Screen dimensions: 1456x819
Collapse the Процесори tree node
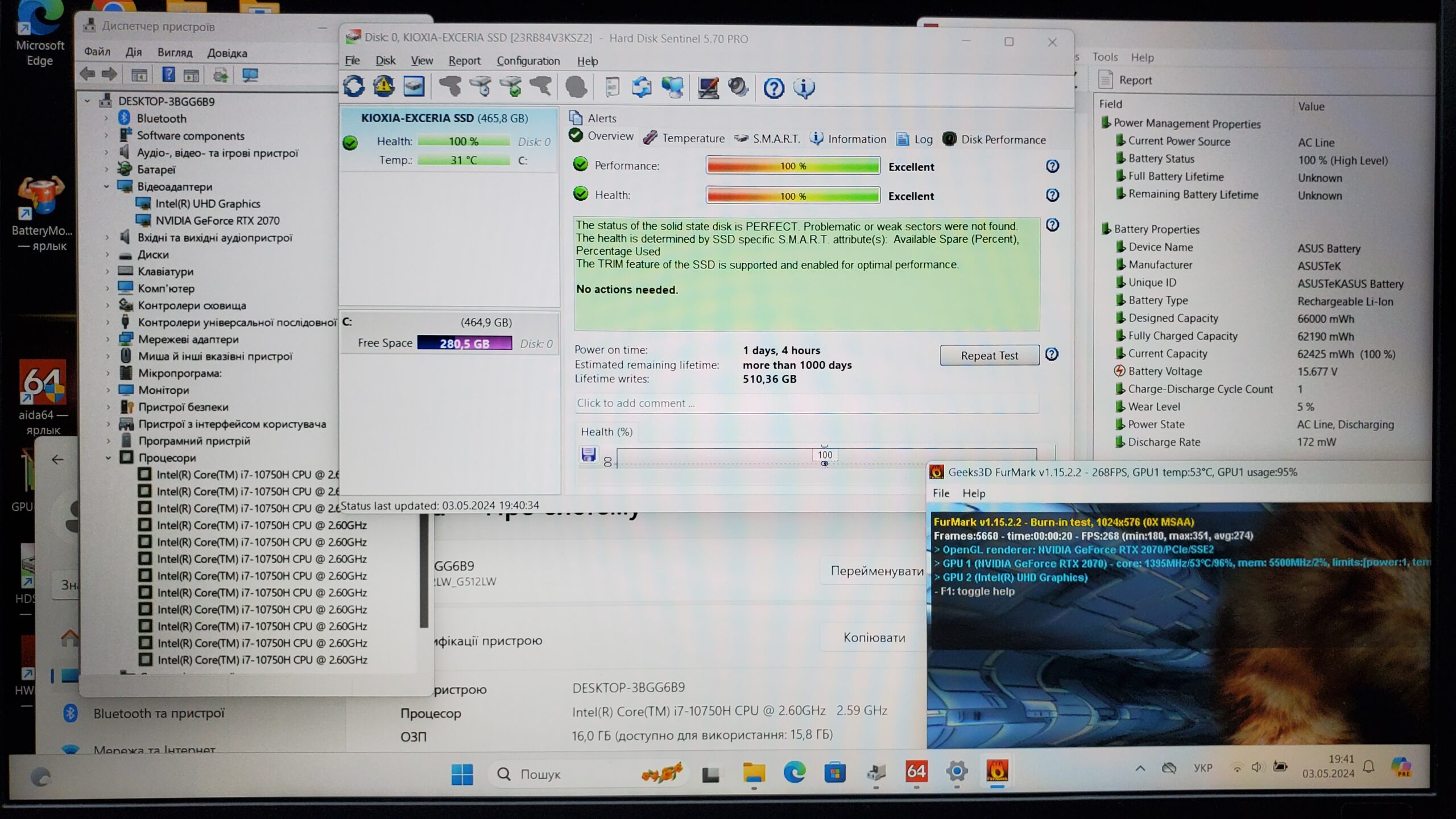108,458
